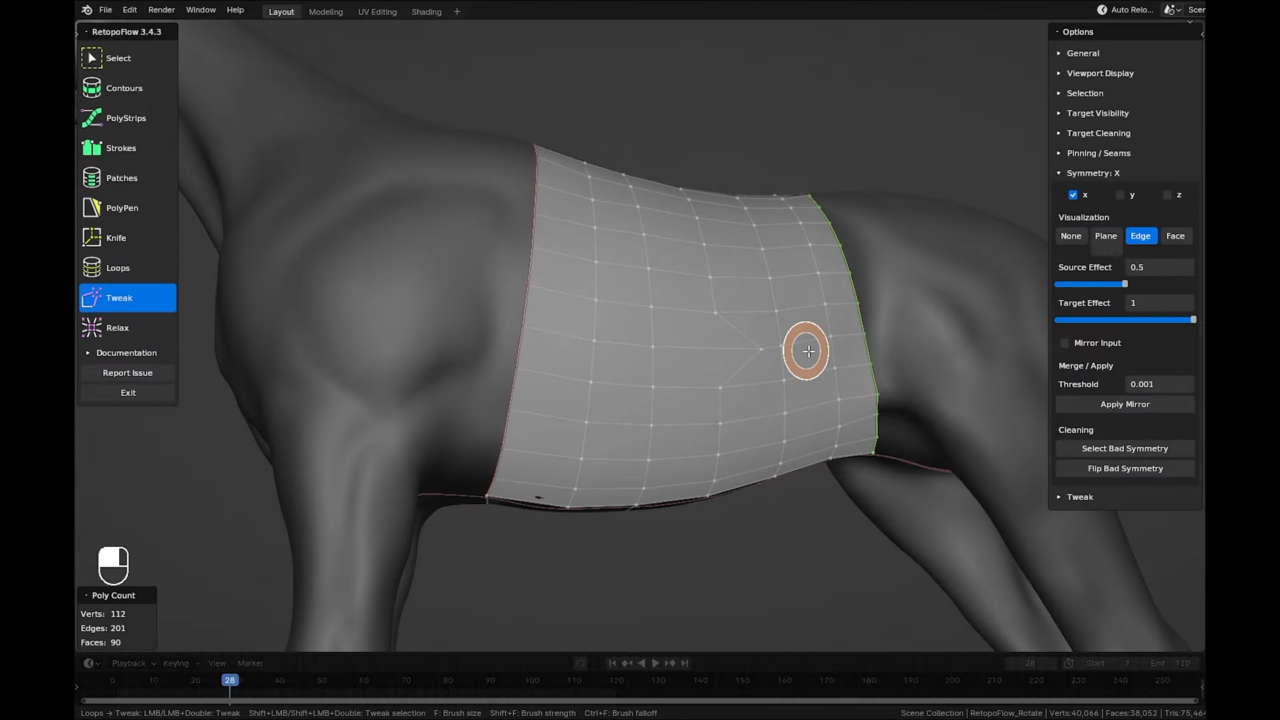Select the Knife tool
1280x720 pixels.
tap(116, 238)
